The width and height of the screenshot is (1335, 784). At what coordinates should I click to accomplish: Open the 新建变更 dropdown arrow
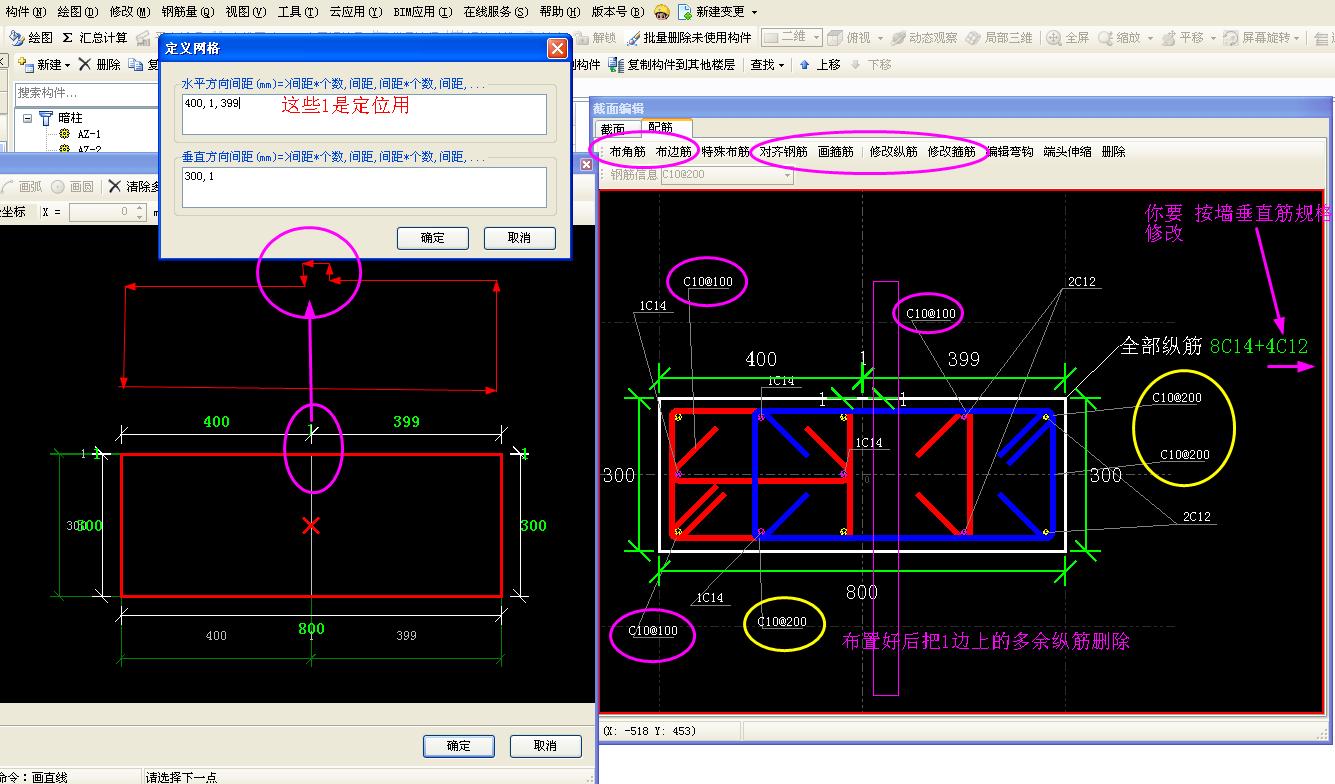tap(754, 12)
